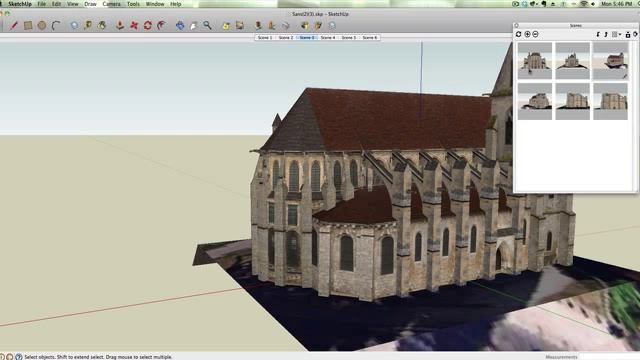
Task: Switch to the Scene 4 tab
Action: click(x=328, y=38)
